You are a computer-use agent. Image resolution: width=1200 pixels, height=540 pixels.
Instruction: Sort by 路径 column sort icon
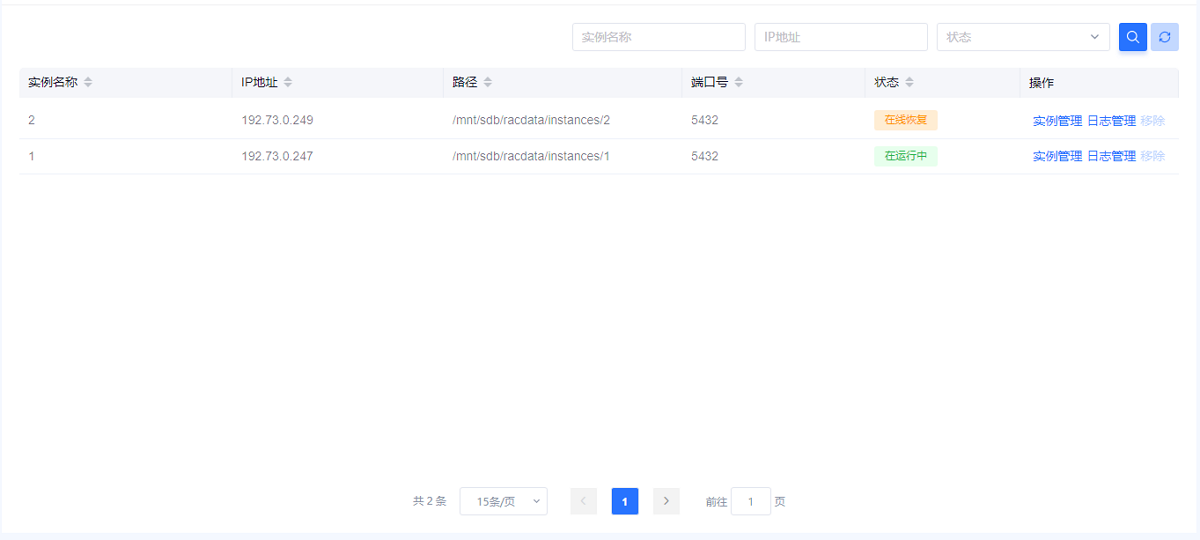pyautogui.click(x=488, y=82)
